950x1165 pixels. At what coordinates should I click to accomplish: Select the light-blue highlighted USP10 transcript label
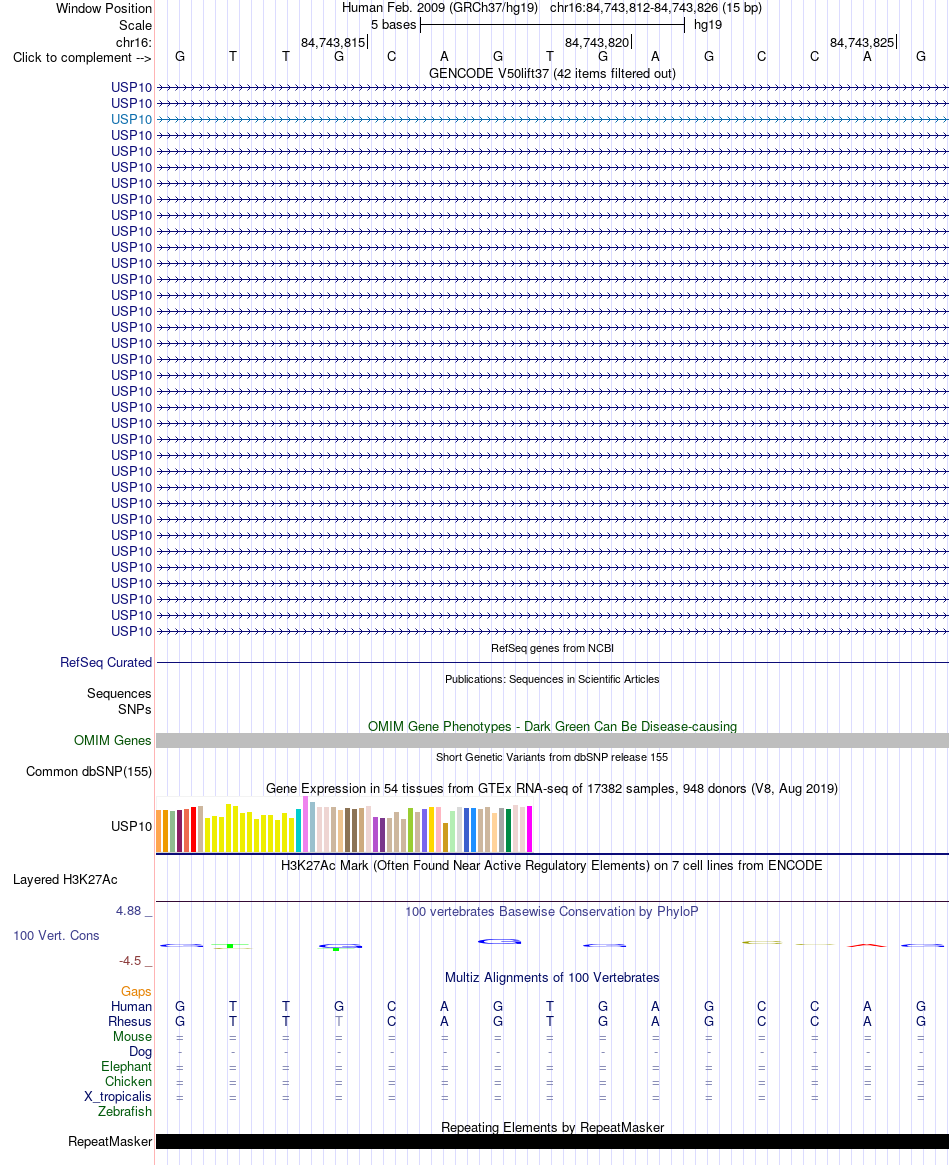pyautogui.click(x=131, y=120)
